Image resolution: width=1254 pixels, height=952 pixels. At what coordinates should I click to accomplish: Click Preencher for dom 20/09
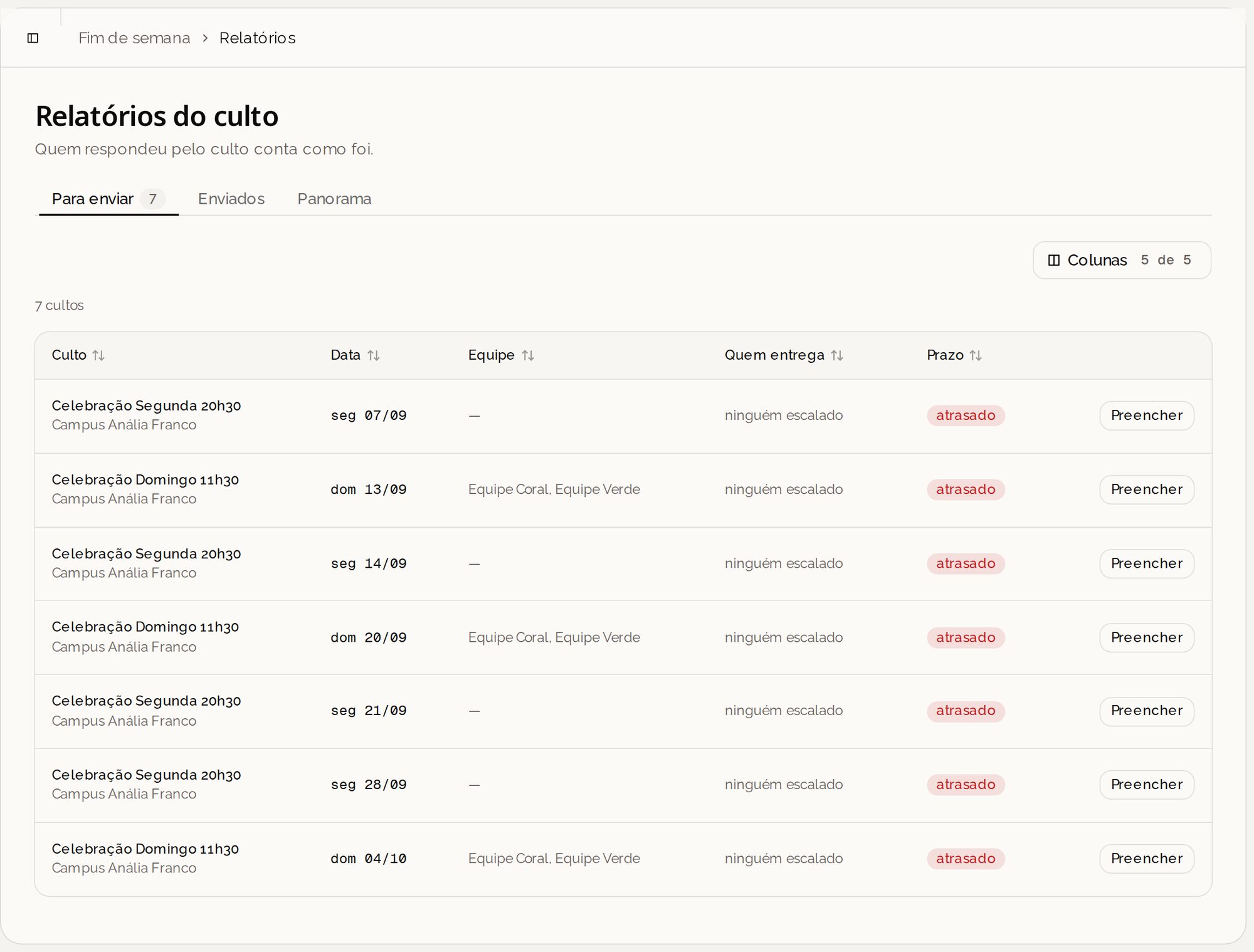[1147, 637]
